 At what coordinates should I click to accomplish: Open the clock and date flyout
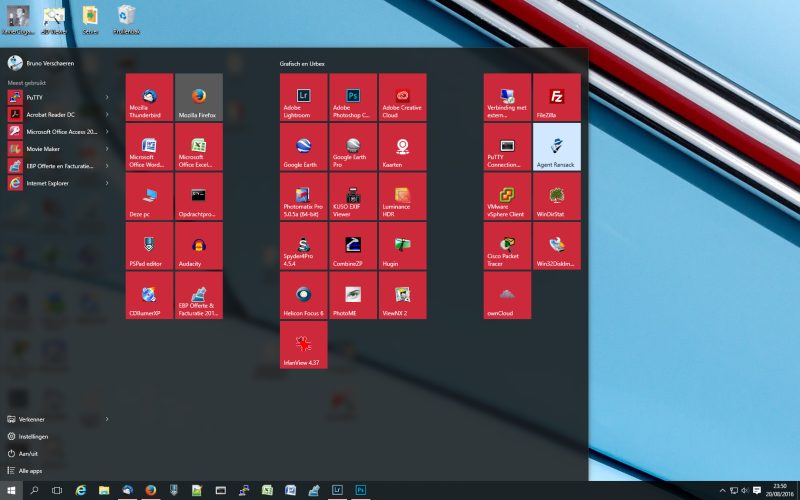(x=780, y=490)
